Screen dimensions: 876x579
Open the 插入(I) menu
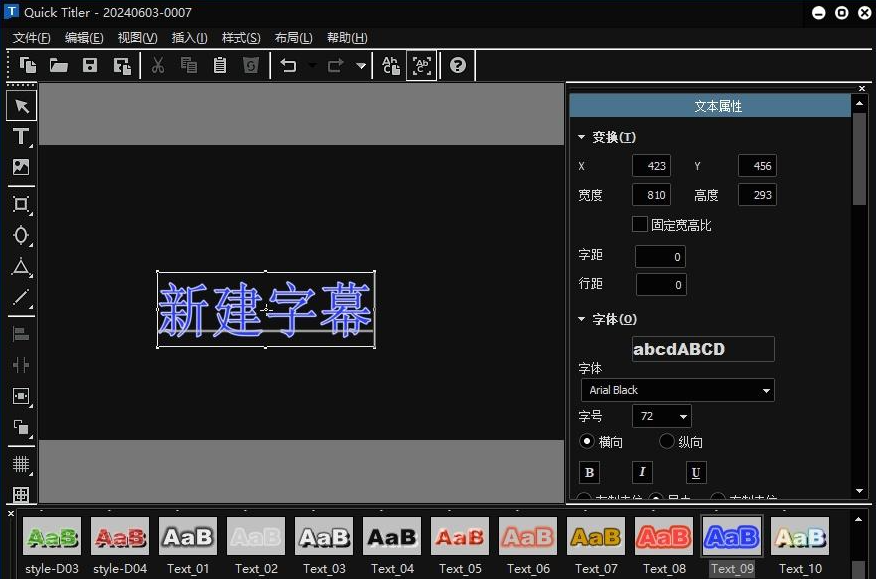pyautogui.click(x=190, y=37)
